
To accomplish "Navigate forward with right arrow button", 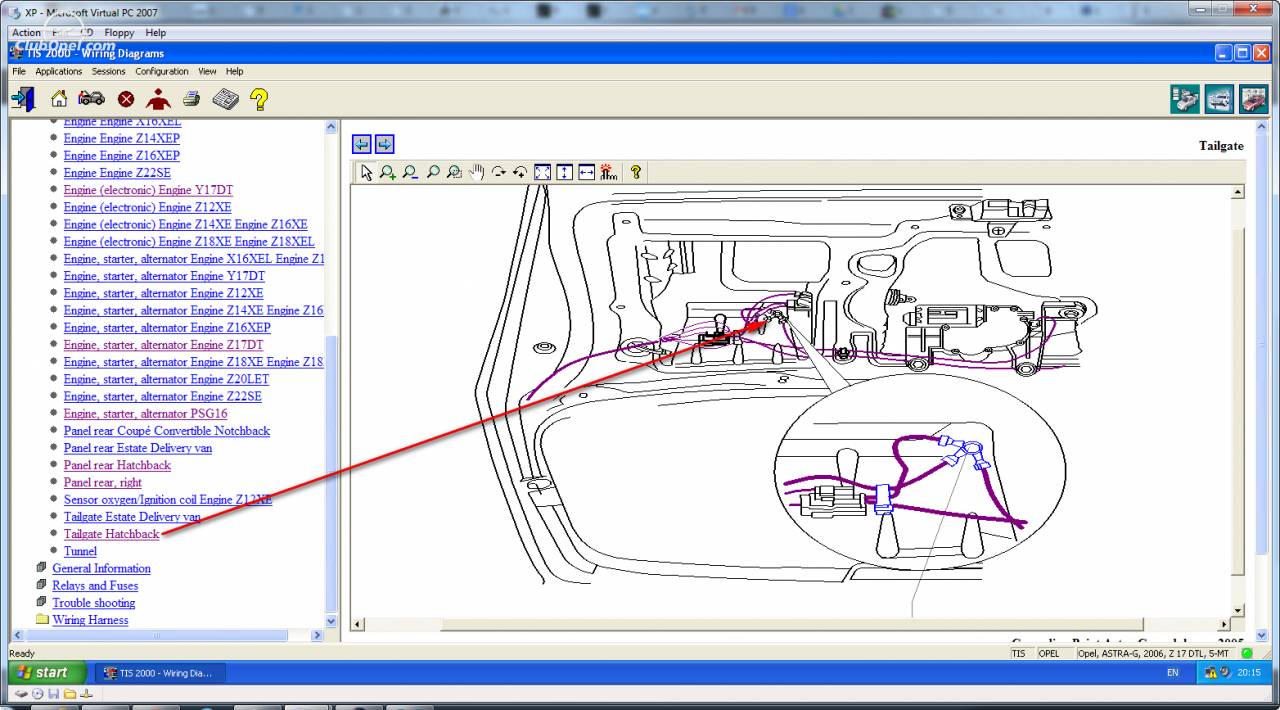I will [x=384, y=144].
